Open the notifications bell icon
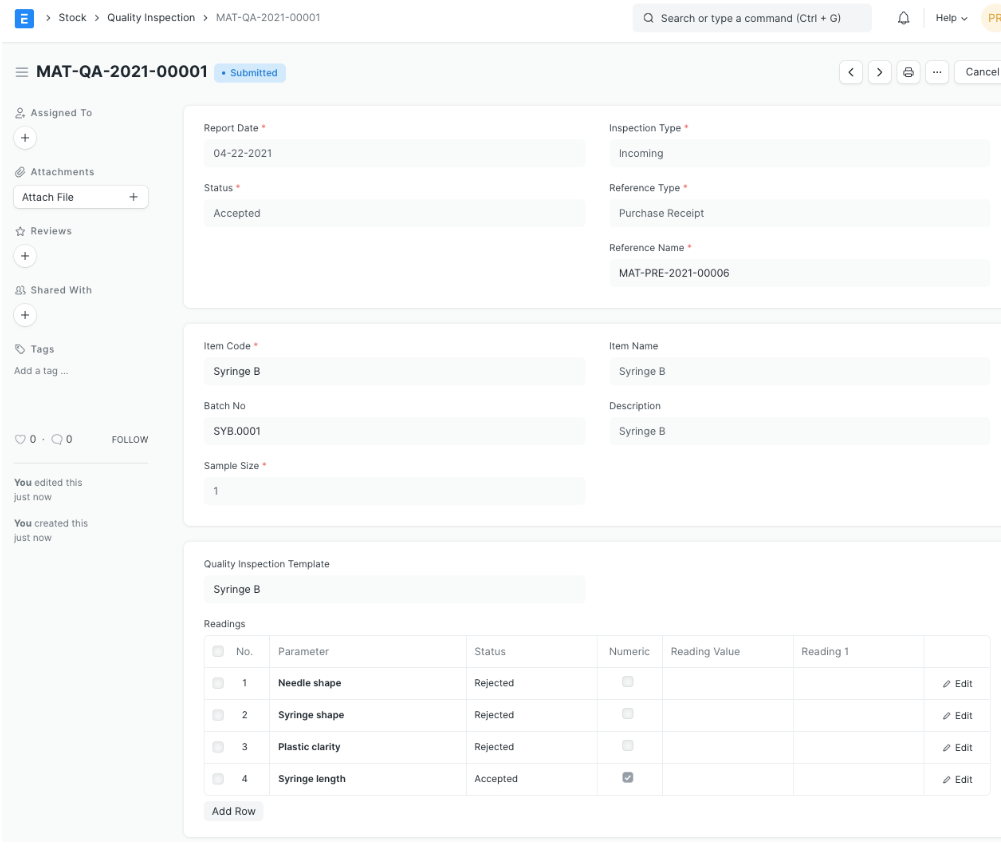The image size is (1001, 854). click(904, 18)
